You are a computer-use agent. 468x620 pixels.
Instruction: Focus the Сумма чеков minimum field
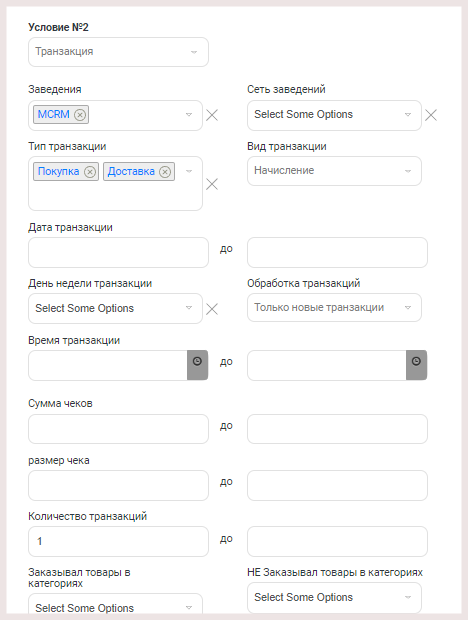[118, 429]
